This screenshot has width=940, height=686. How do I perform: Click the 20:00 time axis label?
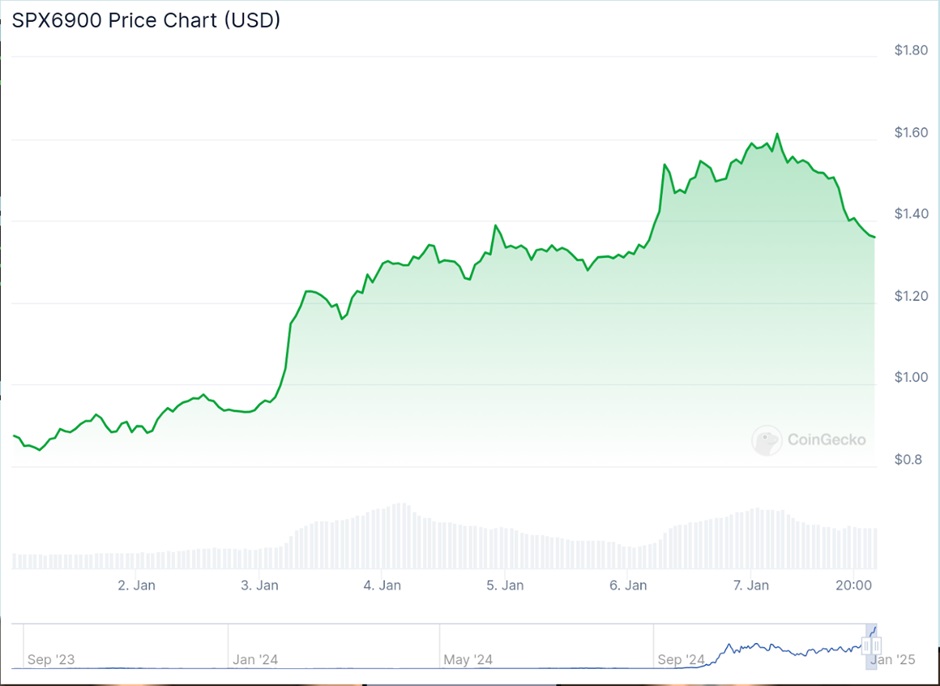tap(856, 585)
